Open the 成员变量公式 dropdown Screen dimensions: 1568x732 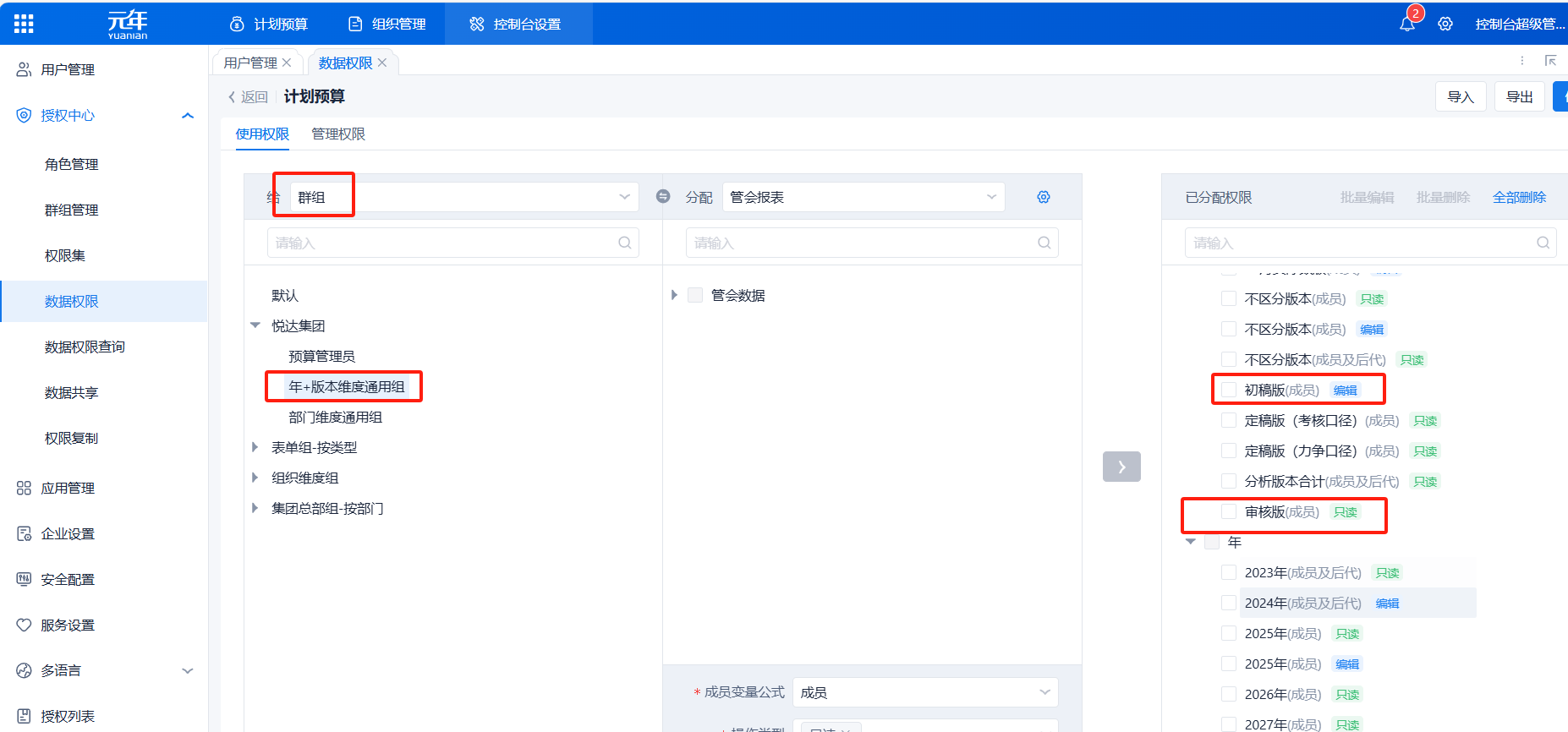point(924,692)
